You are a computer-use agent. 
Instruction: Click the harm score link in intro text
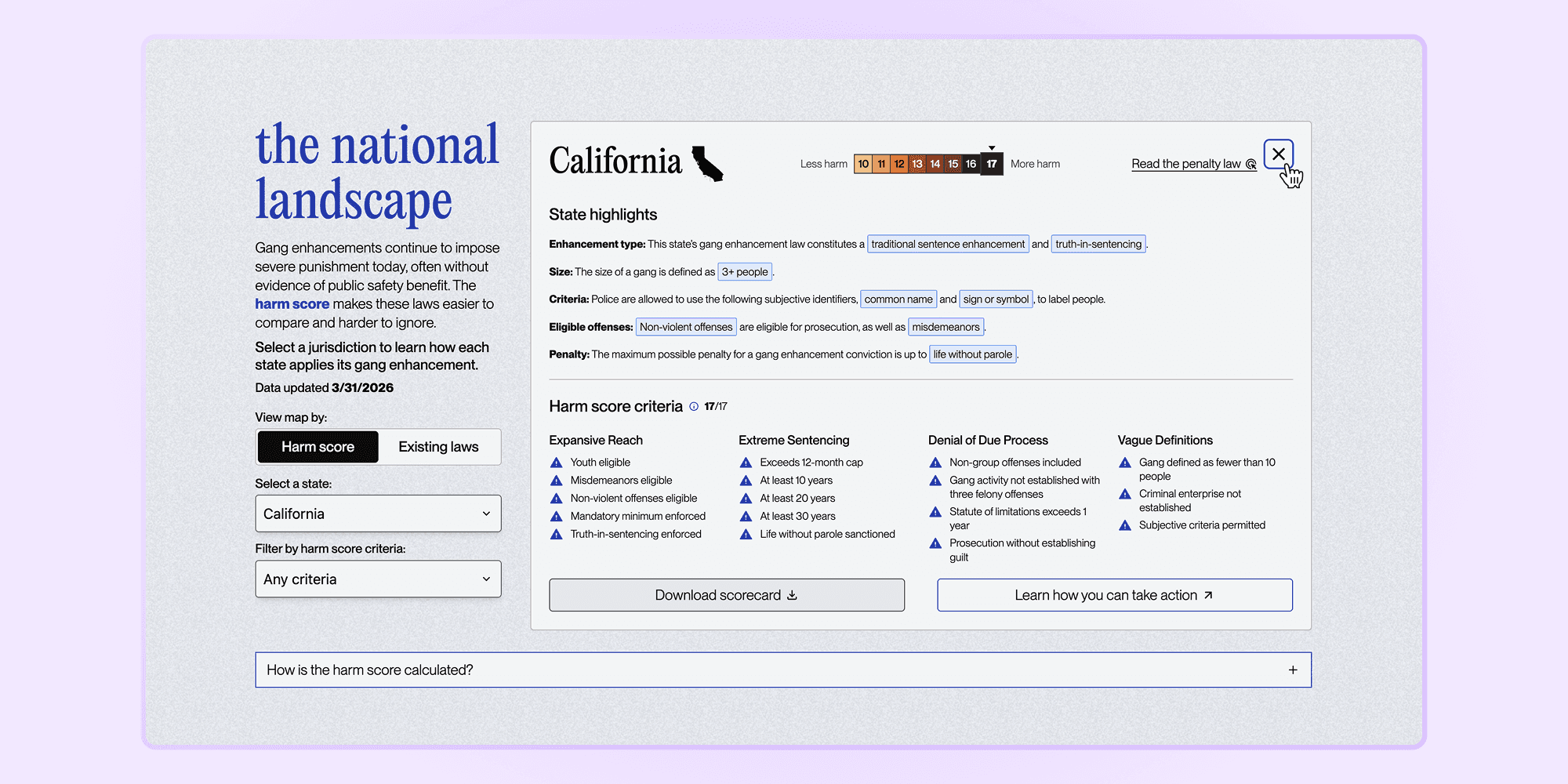292,304
